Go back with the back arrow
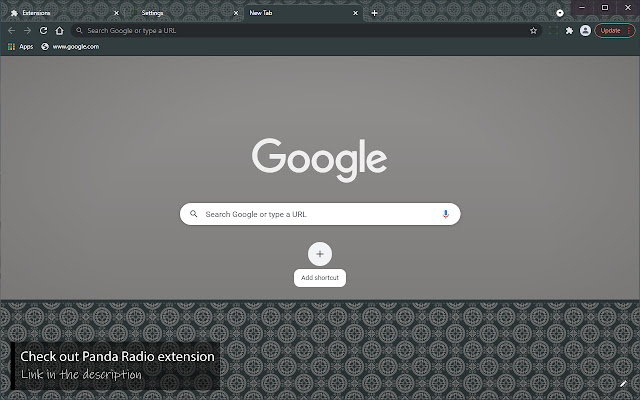 click(x=11, y=31)
